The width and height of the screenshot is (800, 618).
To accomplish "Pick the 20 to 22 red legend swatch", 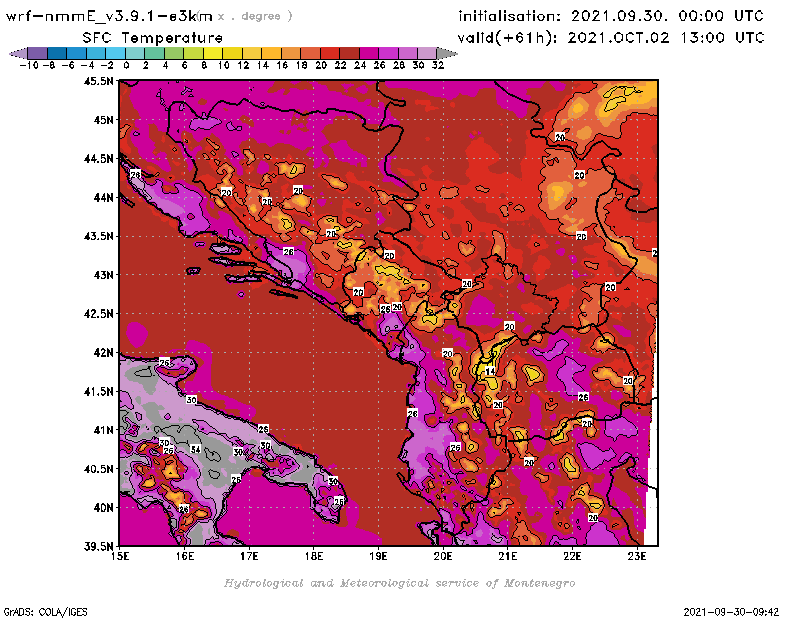I will [330, 53].
